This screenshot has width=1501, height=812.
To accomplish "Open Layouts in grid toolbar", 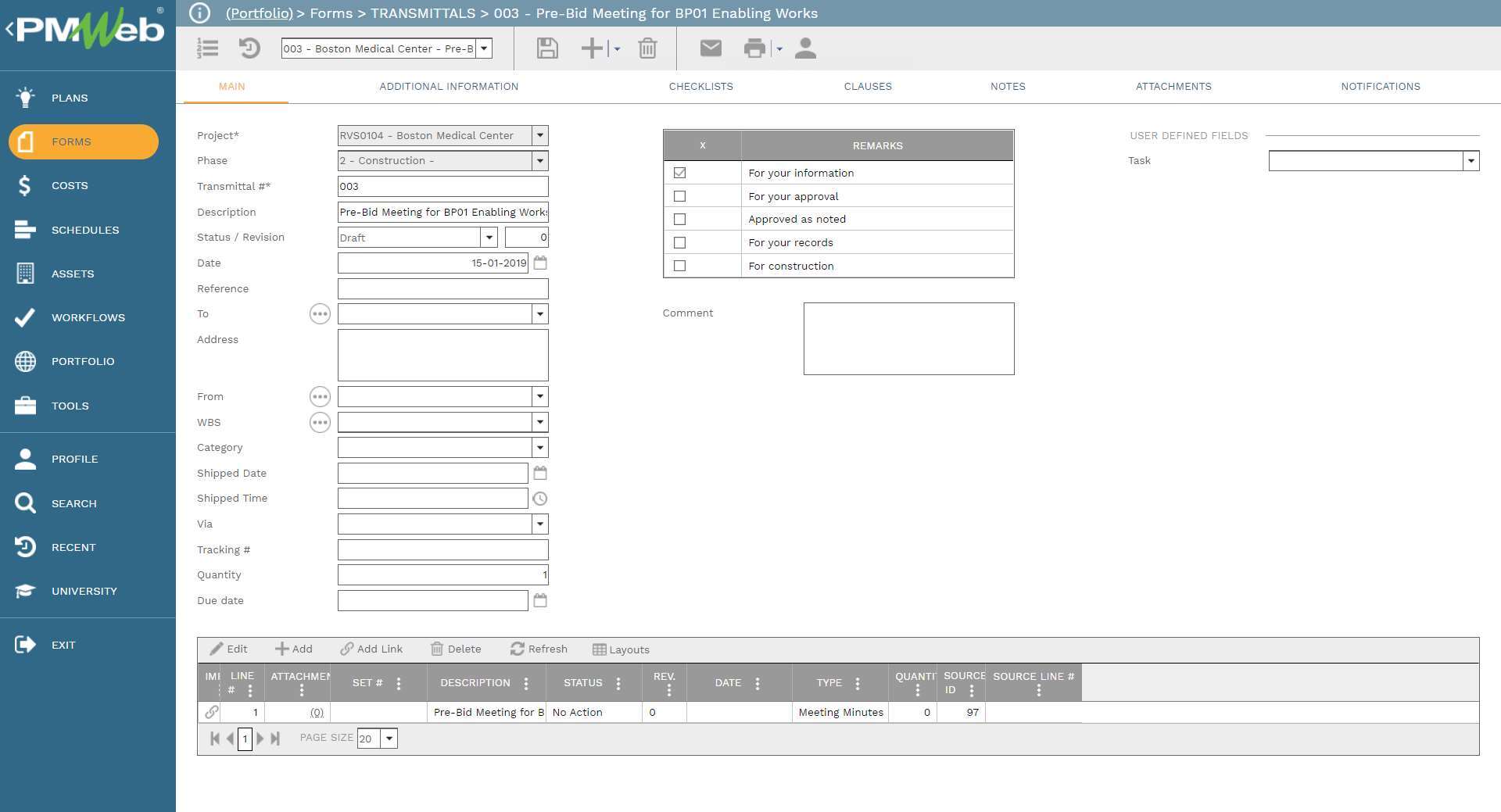I will click(621, 650).
